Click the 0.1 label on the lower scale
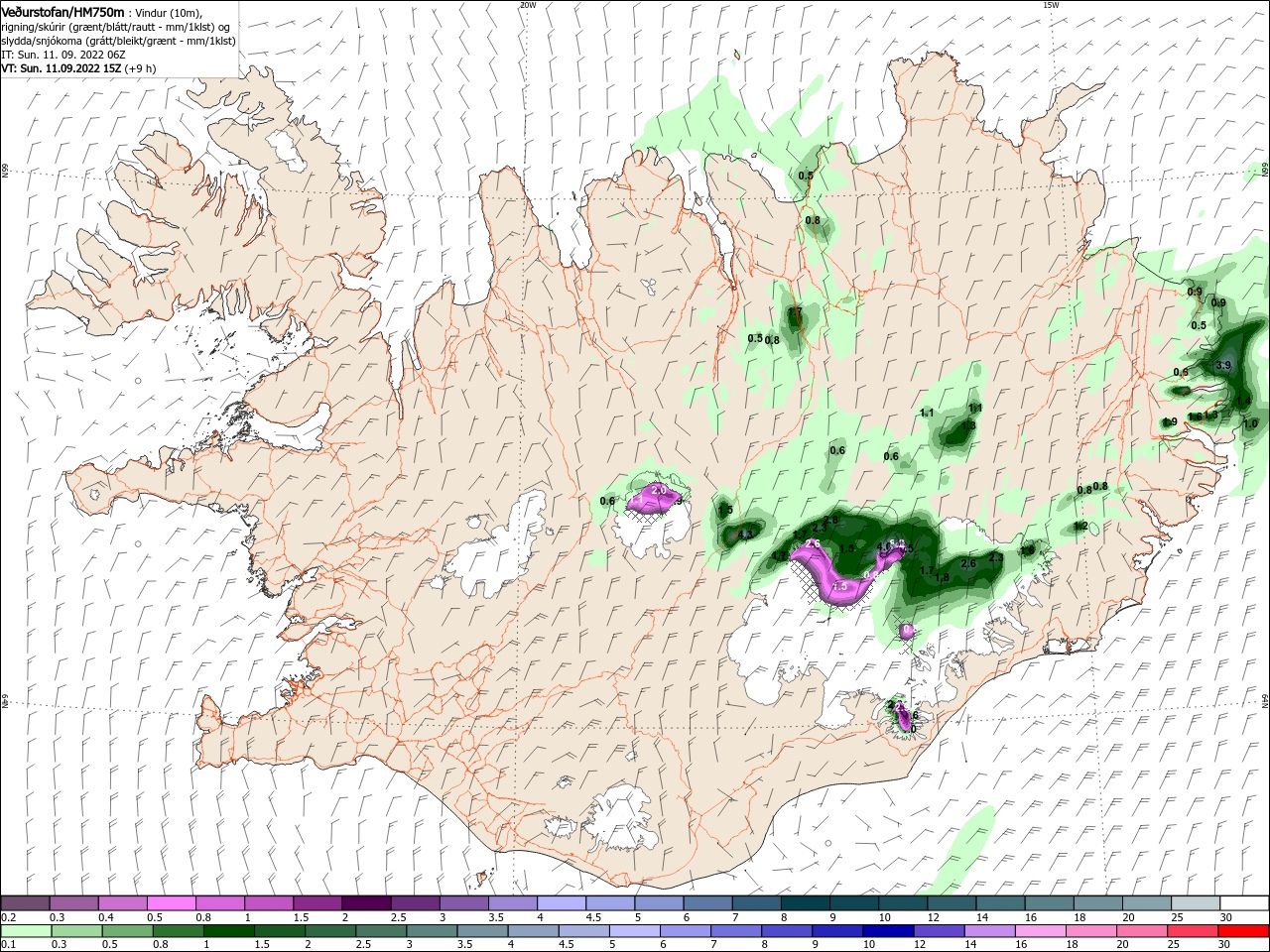The height and width of the screenshot is (952, 1270). click(8, 945)
